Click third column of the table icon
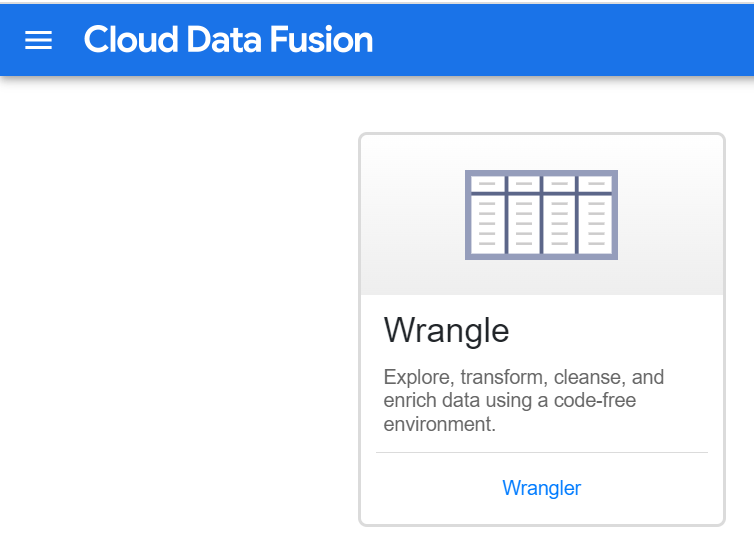 559,224
